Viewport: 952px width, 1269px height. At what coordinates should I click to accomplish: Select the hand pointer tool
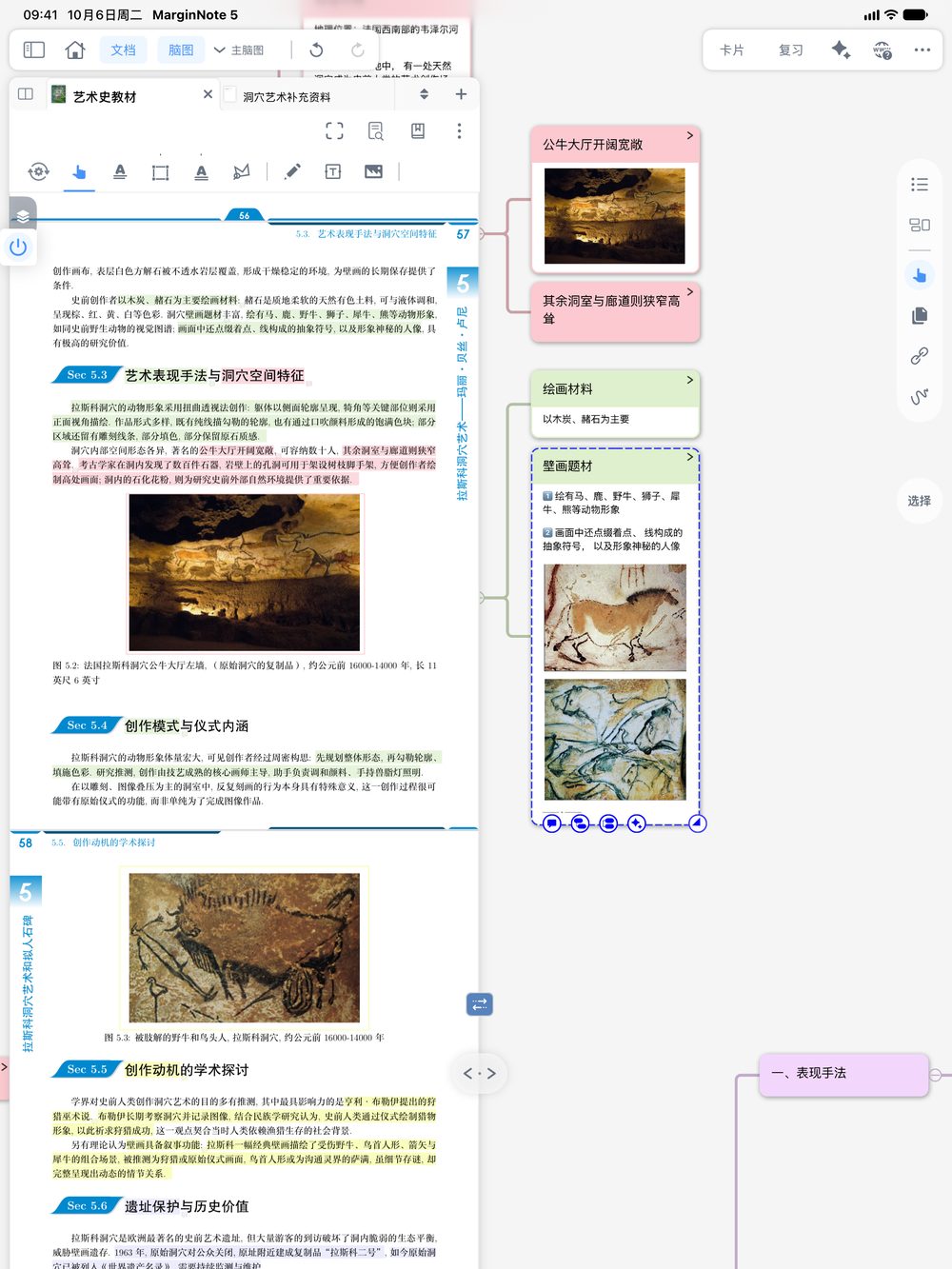pyautogui.click(x=79, y=171)
